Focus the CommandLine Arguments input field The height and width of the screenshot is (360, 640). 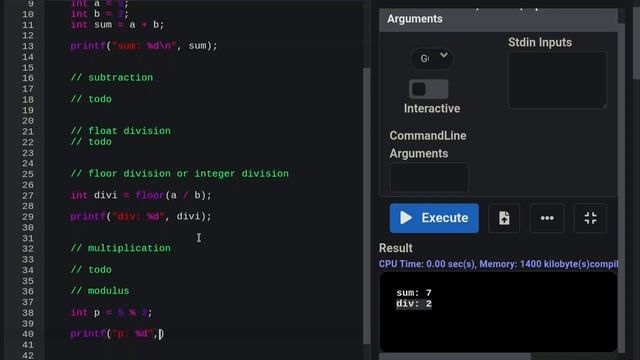point(429,177)
